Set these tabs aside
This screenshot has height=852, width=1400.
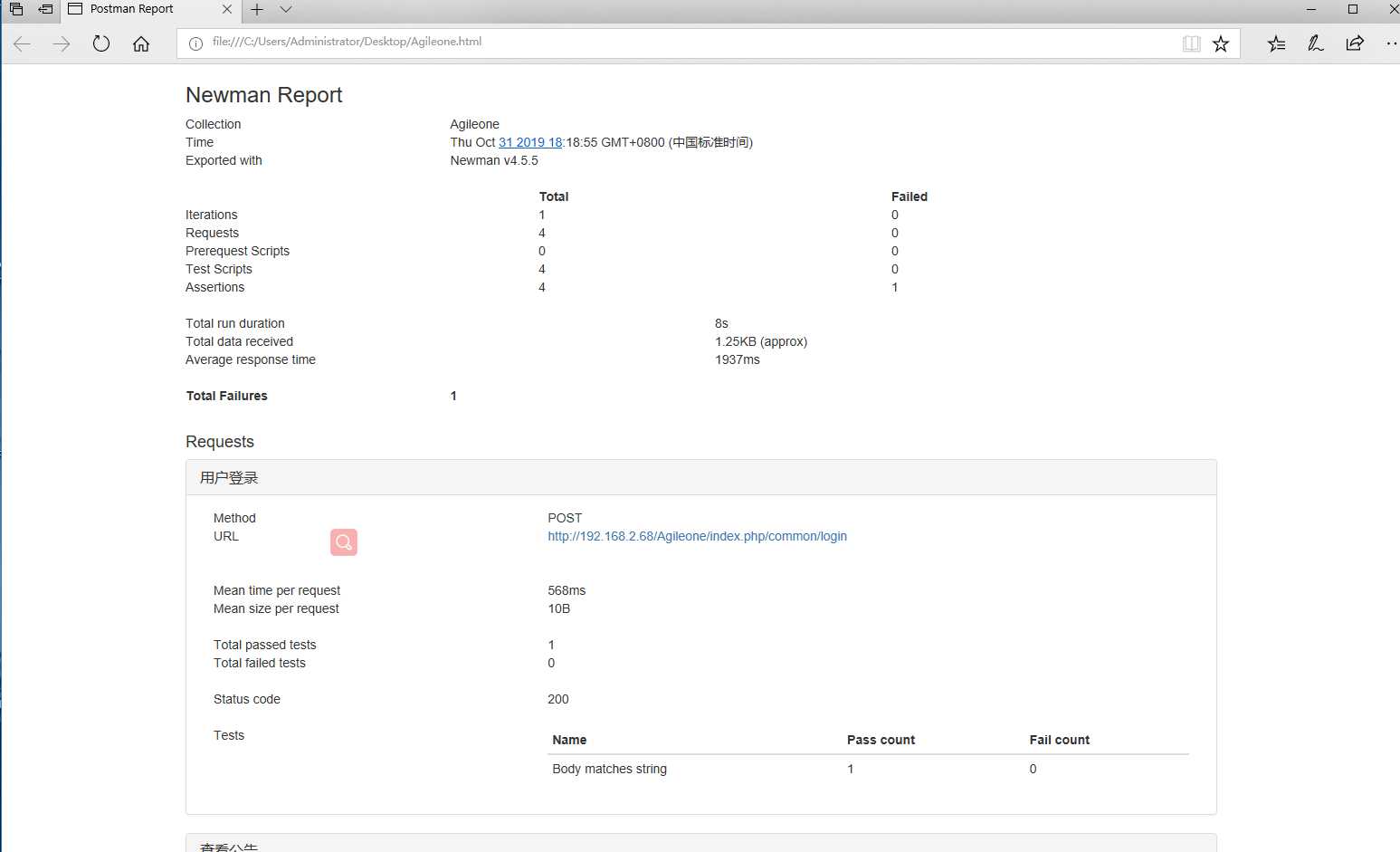pos(45,9)
